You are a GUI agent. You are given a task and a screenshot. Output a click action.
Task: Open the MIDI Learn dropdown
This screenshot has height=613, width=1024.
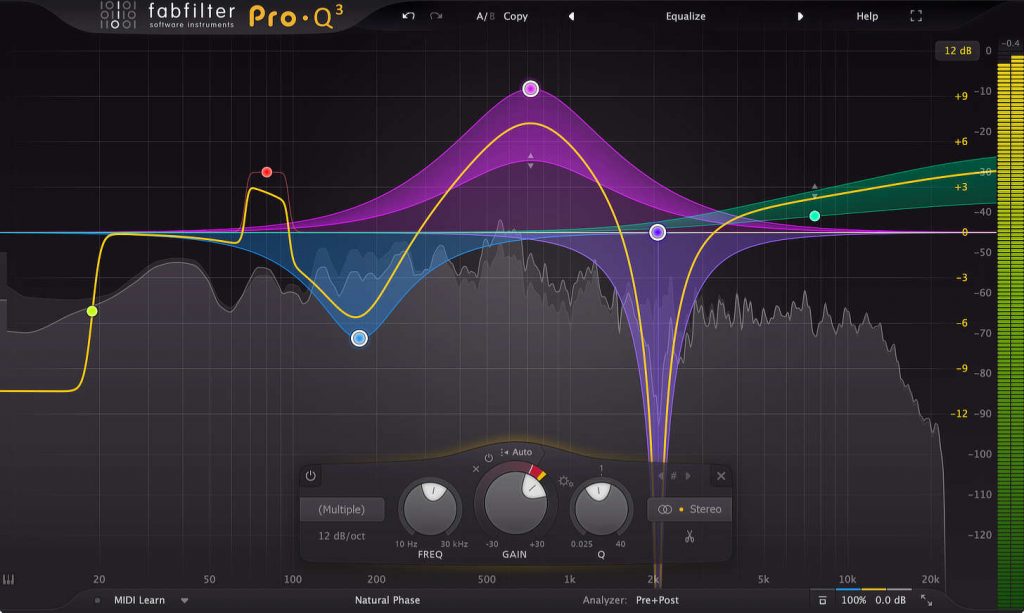pos(183,601)
